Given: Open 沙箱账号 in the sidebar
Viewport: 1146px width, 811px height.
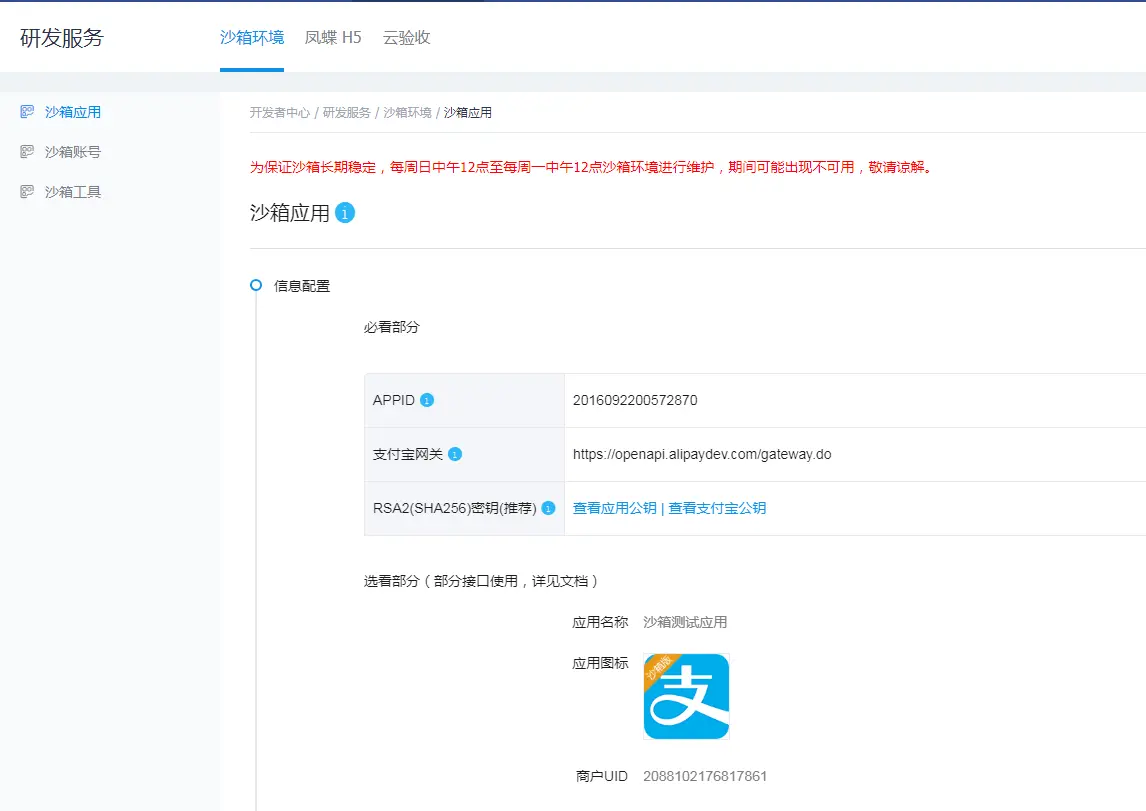Looking at the screenshot, I should pos(73,152).
